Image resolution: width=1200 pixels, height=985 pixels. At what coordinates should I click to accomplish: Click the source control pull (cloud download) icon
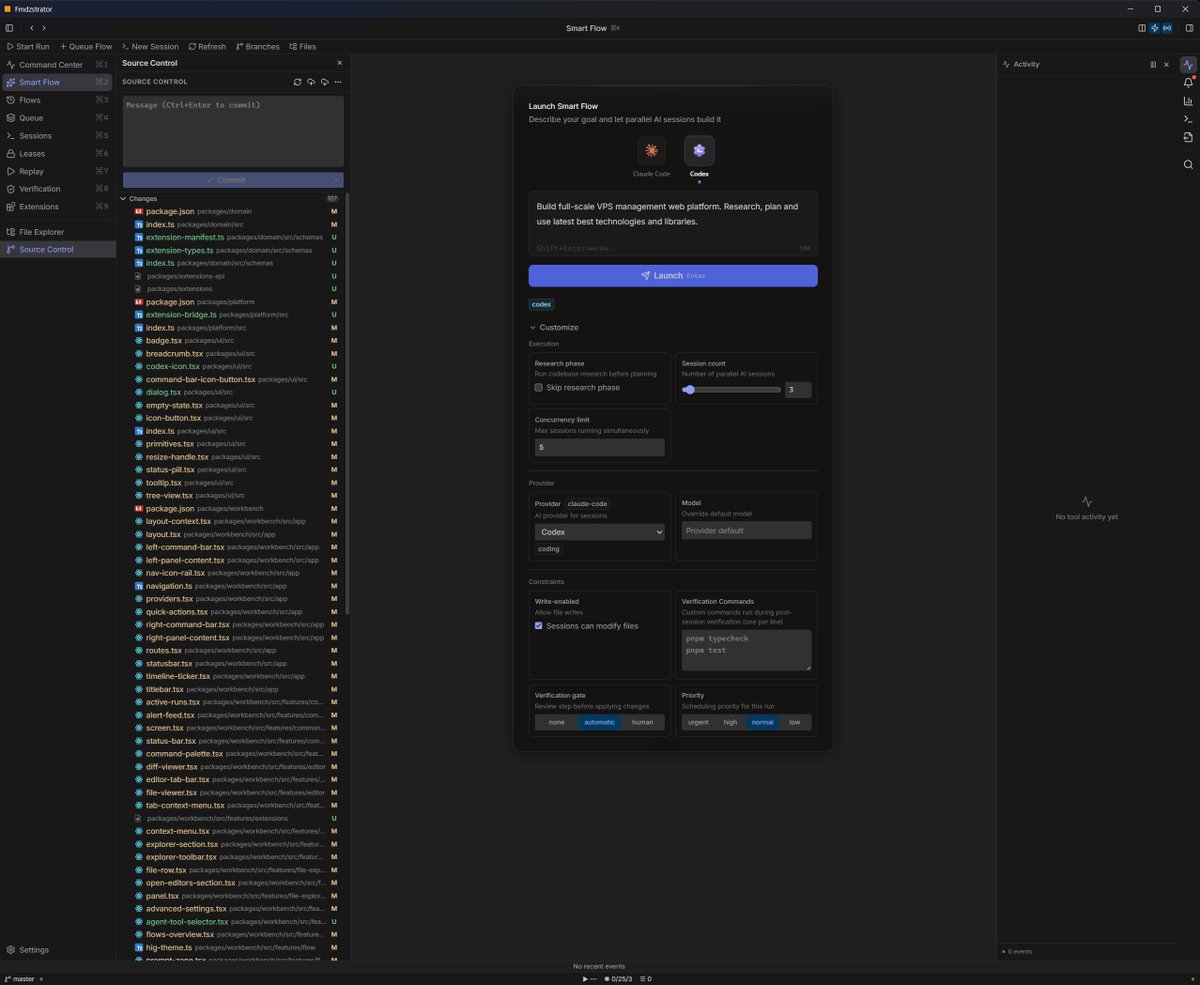[x=324, y=82]
